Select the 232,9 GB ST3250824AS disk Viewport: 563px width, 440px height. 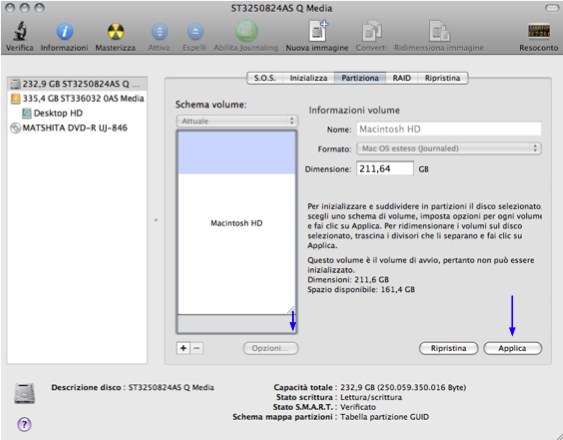(x=77, y=84)
